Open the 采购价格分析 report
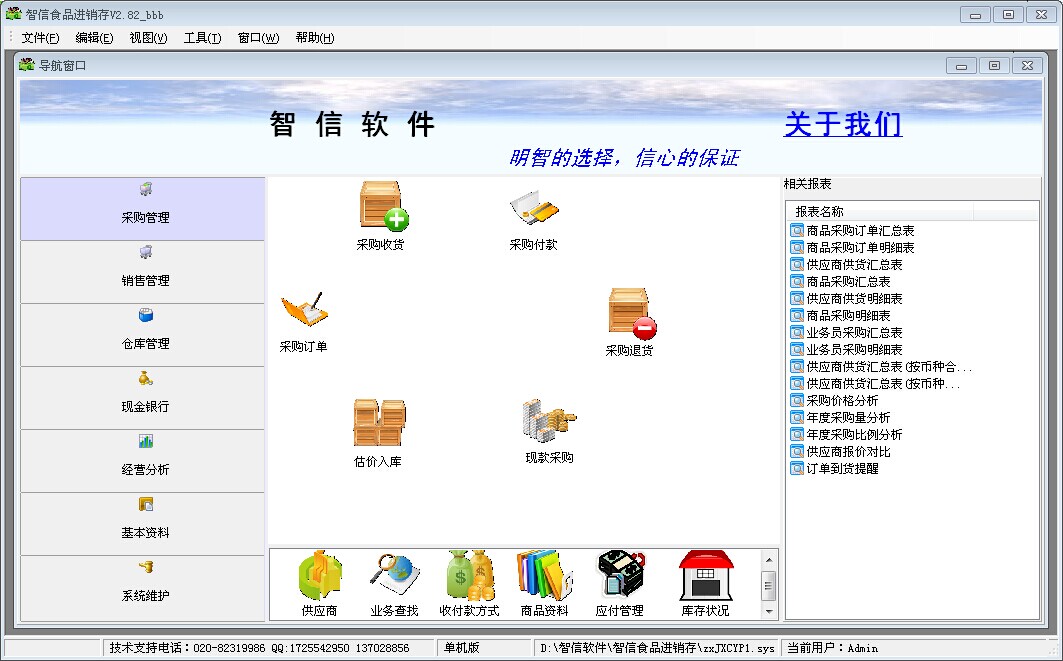Image resolution: width=1063 pixels, height=661 pixels. (x=842, y=401)
